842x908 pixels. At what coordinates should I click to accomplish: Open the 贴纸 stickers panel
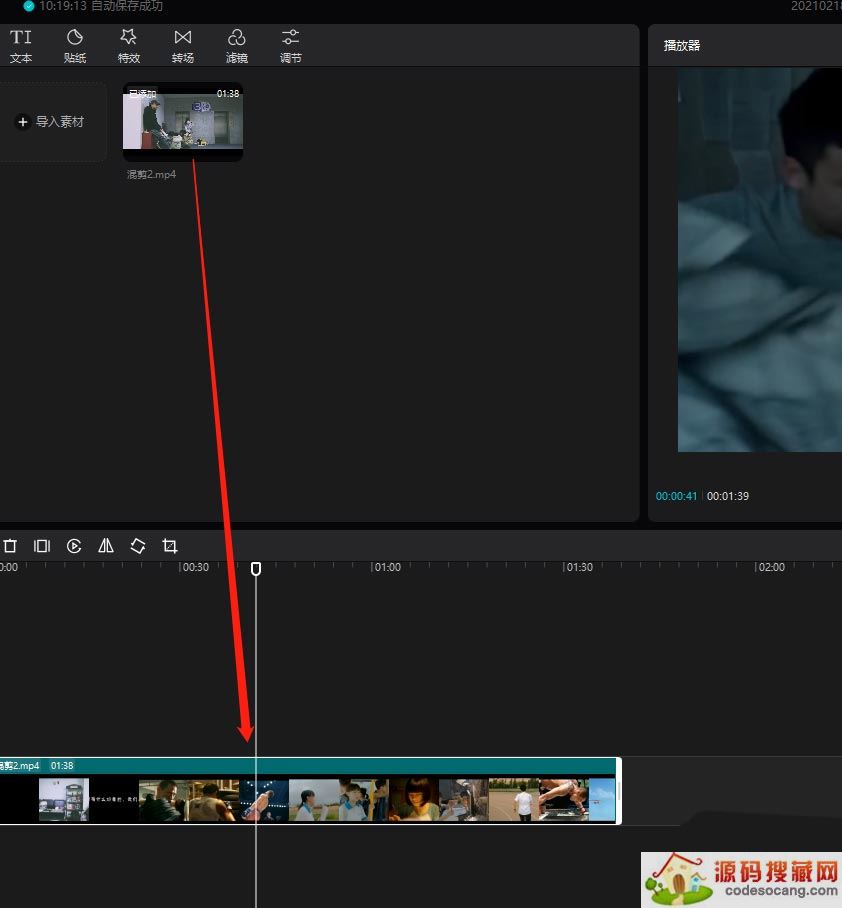[x=75, y=46]
